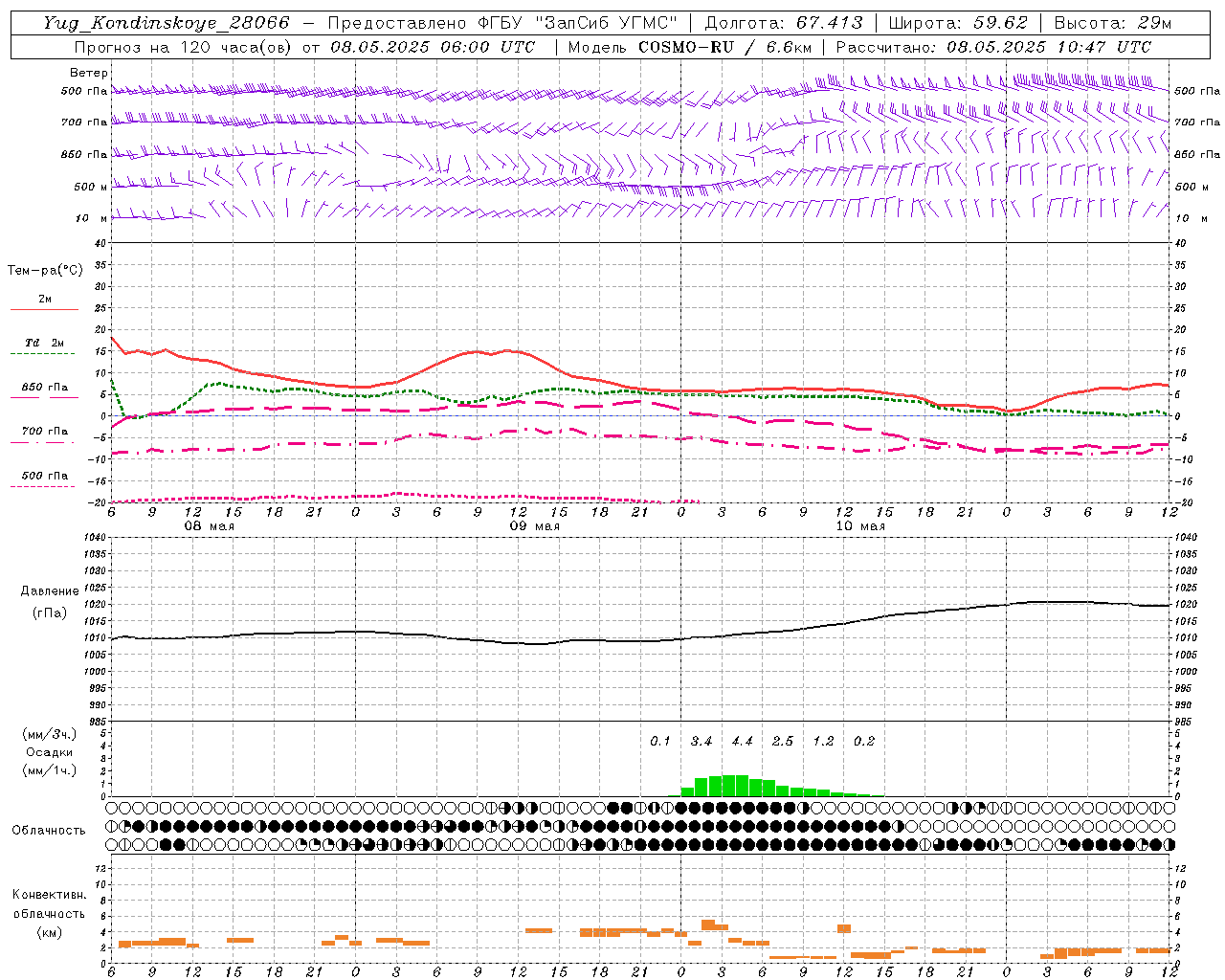The image size is (1225, 980).
Task: Select the '0.1' precipitation total
Action: click(x=660, y=741)
